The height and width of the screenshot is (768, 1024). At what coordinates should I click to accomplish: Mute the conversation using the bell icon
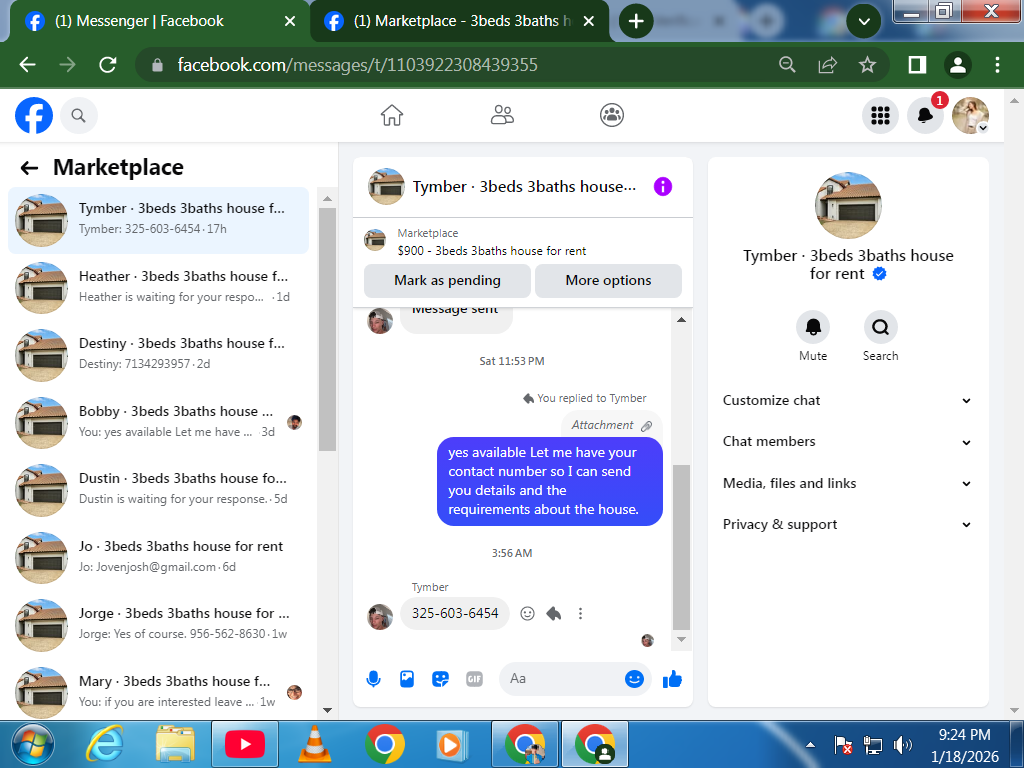click(813, 327)
